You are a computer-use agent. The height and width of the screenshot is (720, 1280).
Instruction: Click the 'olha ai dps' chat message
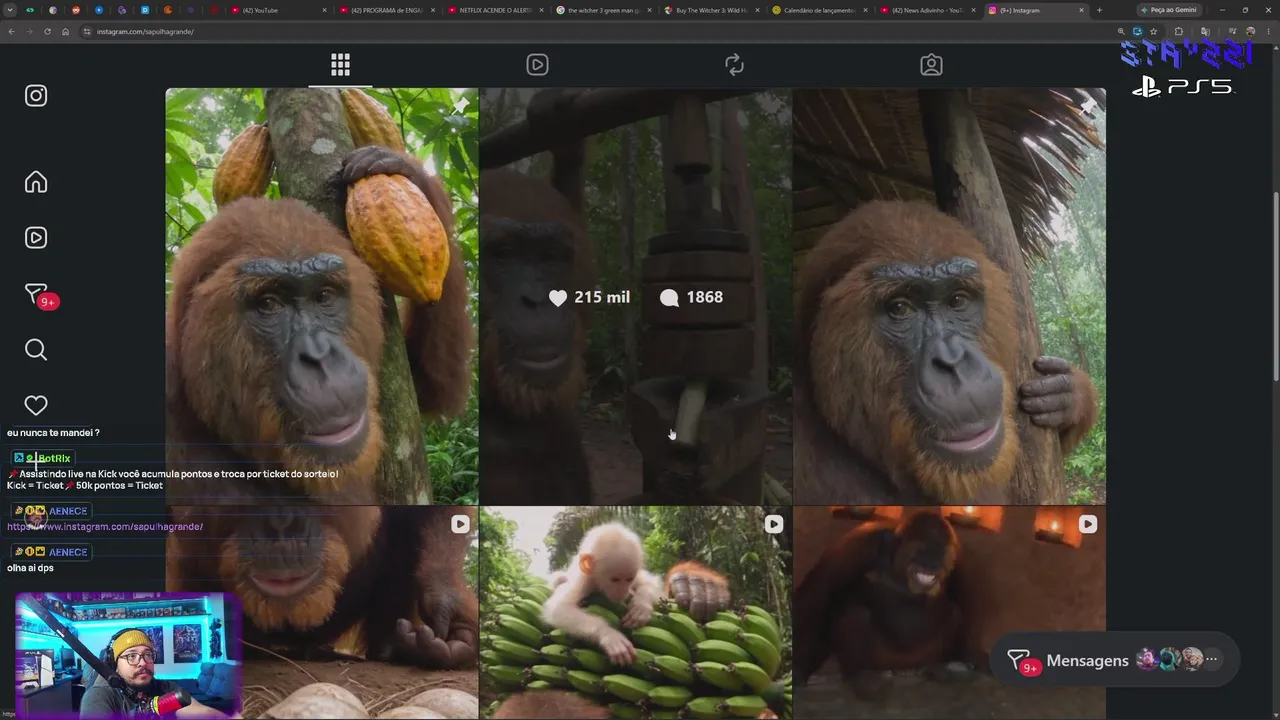point(30,568)
